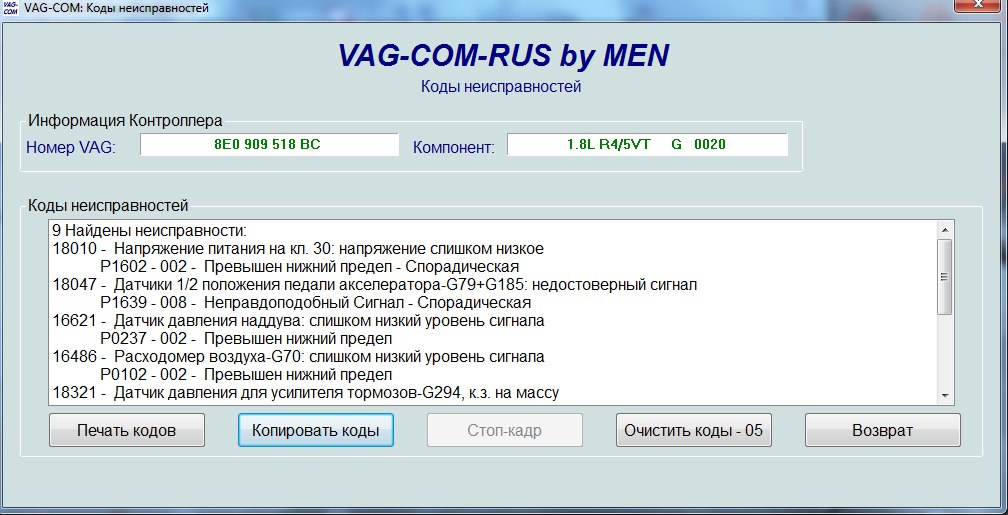Select line P0102 - 002 Превышен нижний предел
Screen dimensions: 1008x515
[x=246, y=374]
